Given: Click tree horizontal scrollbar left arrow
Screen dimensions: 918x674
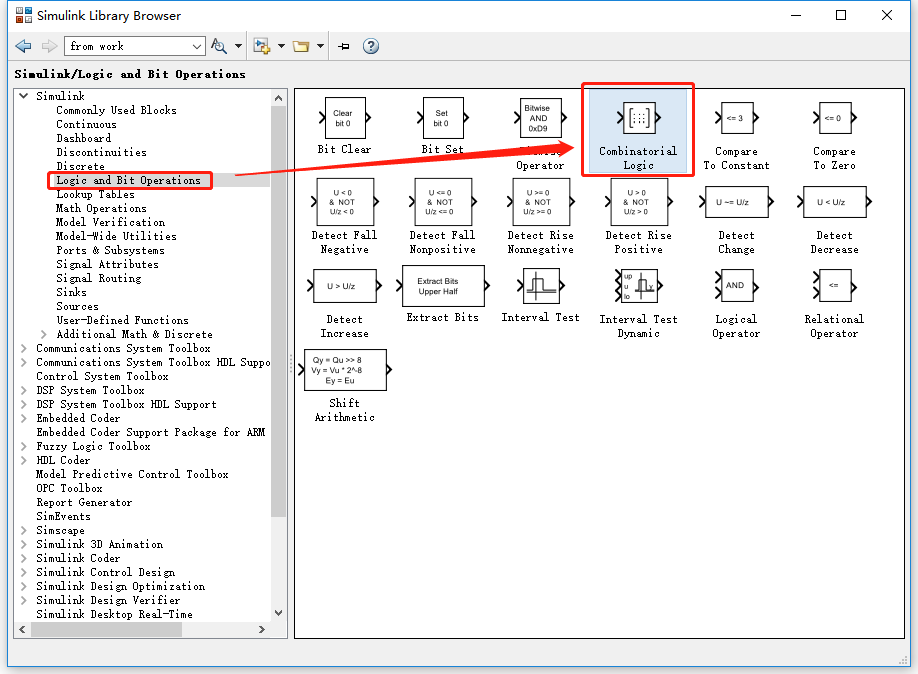Looking at the screenshot, I should point(22,629).
